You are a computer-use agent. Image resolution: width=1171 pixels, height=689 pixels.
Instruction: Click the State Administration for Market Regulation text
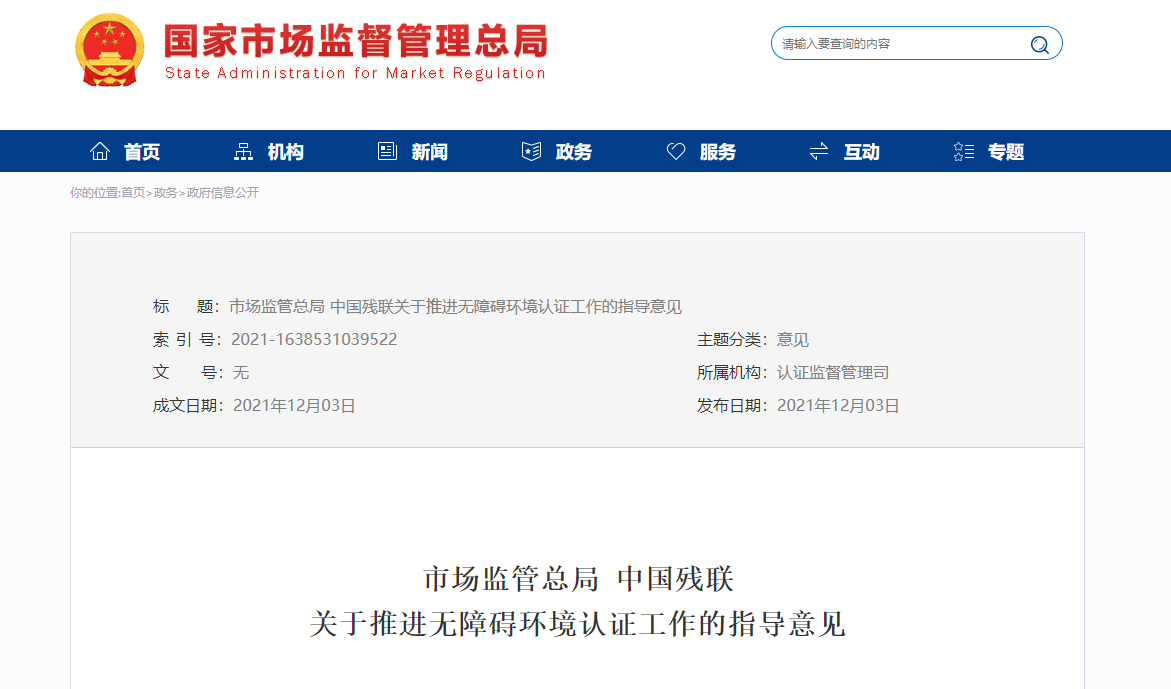[355, 73]
